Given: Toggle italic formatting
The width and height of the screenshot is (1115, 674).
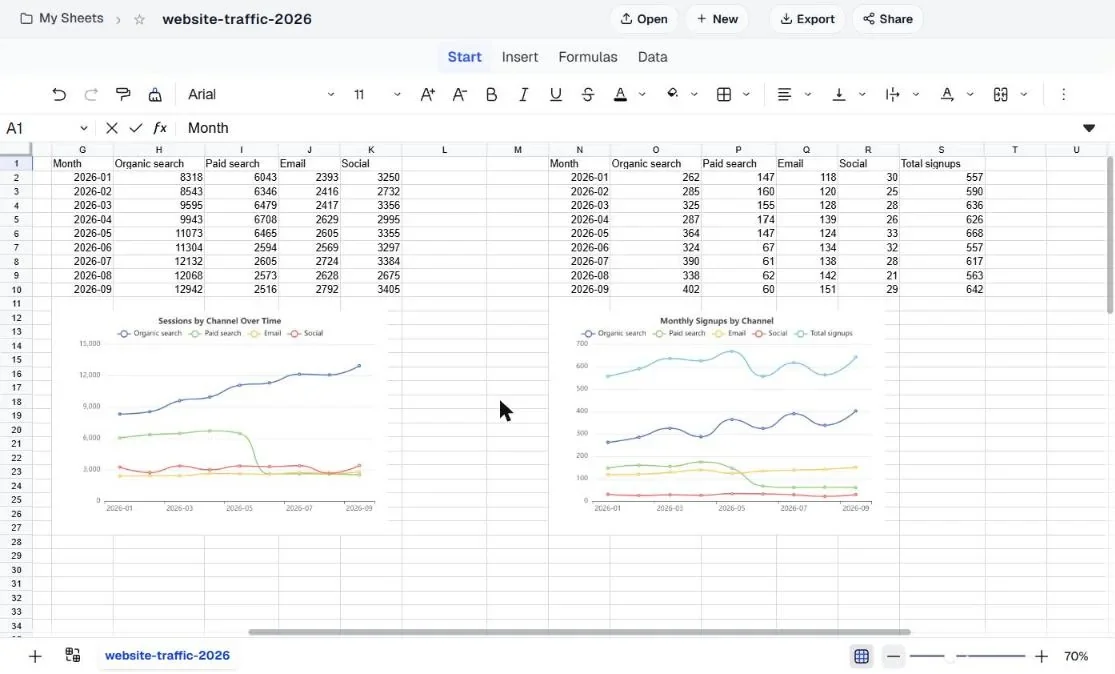Looking at the screenshot, I should 523,95.
